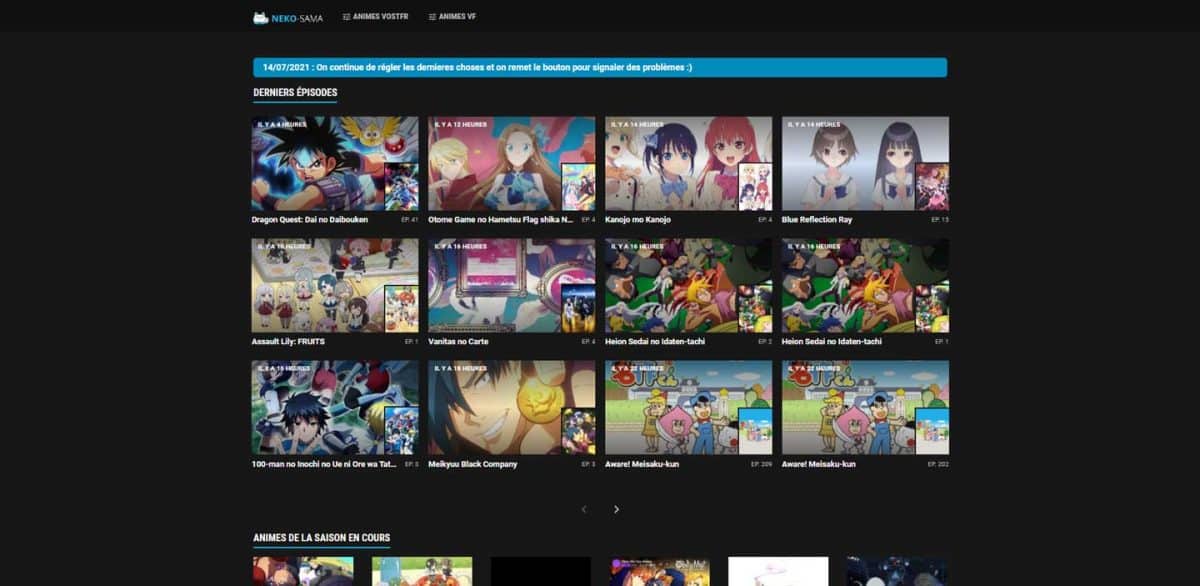Click the Blue Reflection Ray title link
The height and width of the screenshot is (586, 1200).
(x=817, y=220)
